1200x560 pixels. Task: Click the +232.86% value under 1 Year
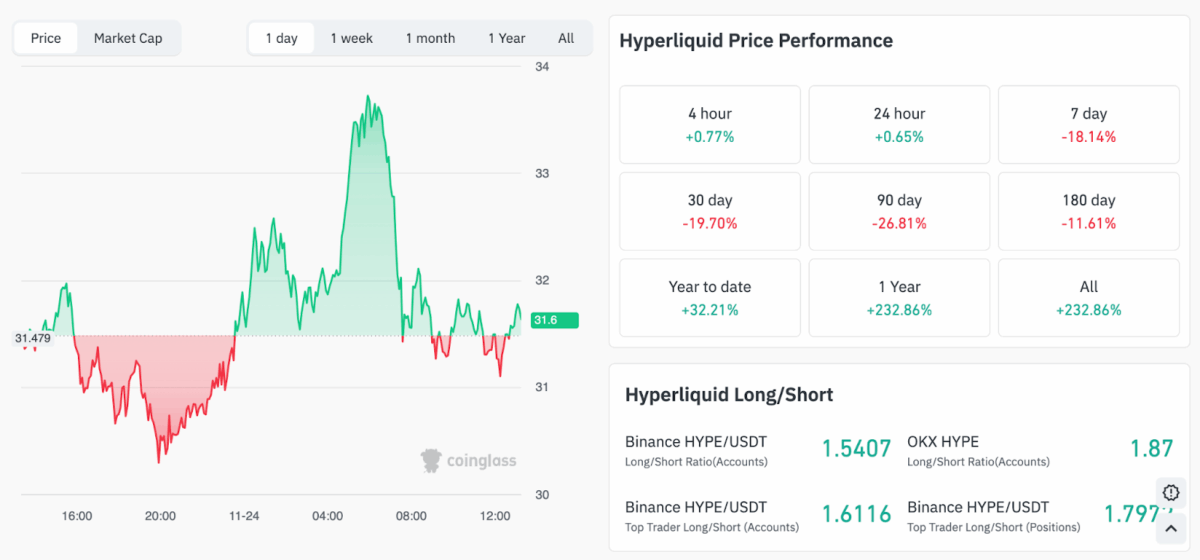pyautogui.click(x=899, y=310)
